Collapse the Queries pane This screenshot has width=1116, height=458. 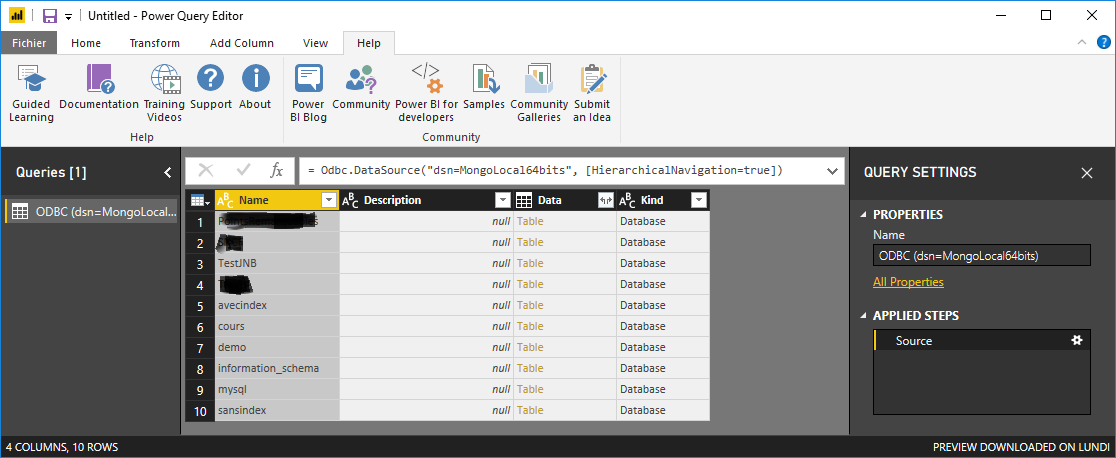(168, 172)
